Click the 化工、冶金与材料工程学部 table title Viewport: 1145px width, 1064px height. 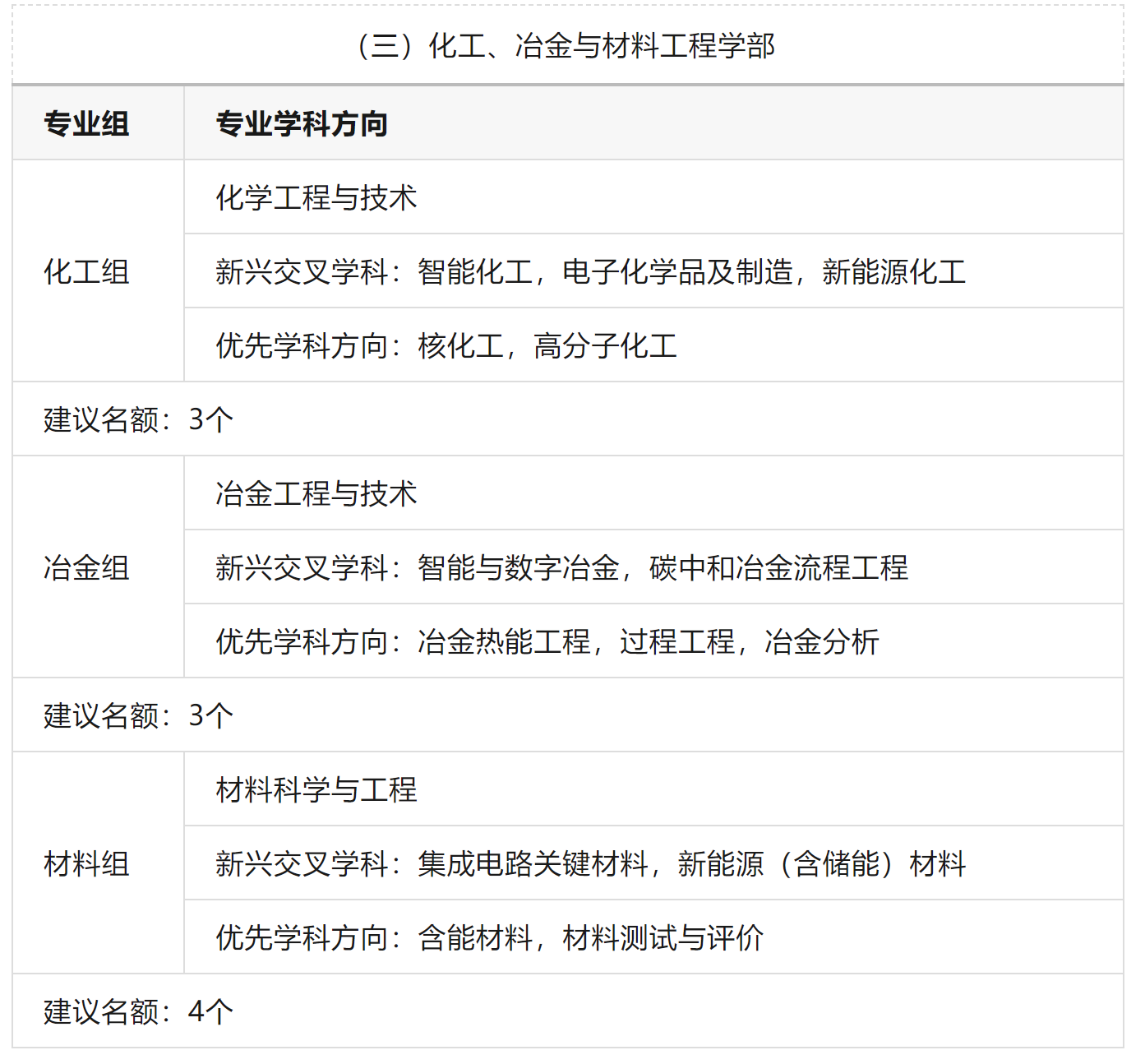point(567,46)
